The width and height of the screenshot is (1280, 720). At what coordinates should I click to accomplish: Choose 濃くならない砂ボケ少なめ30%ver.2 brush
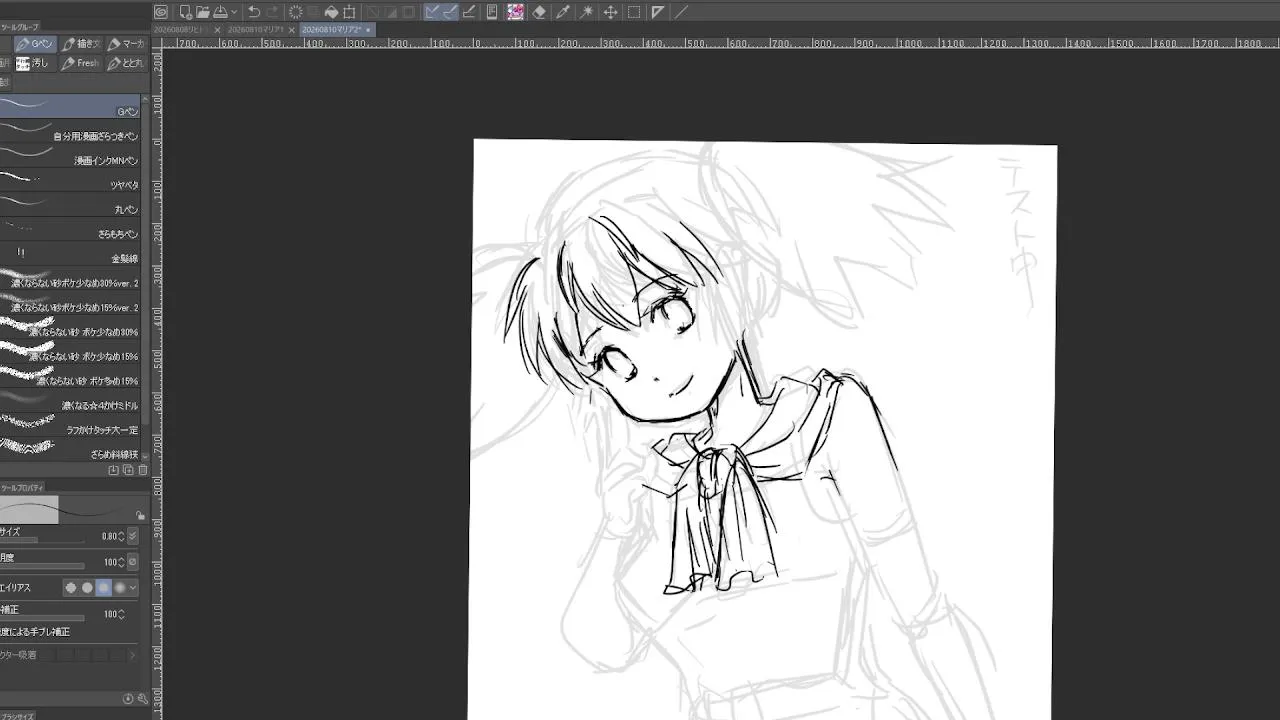point(70,278)
